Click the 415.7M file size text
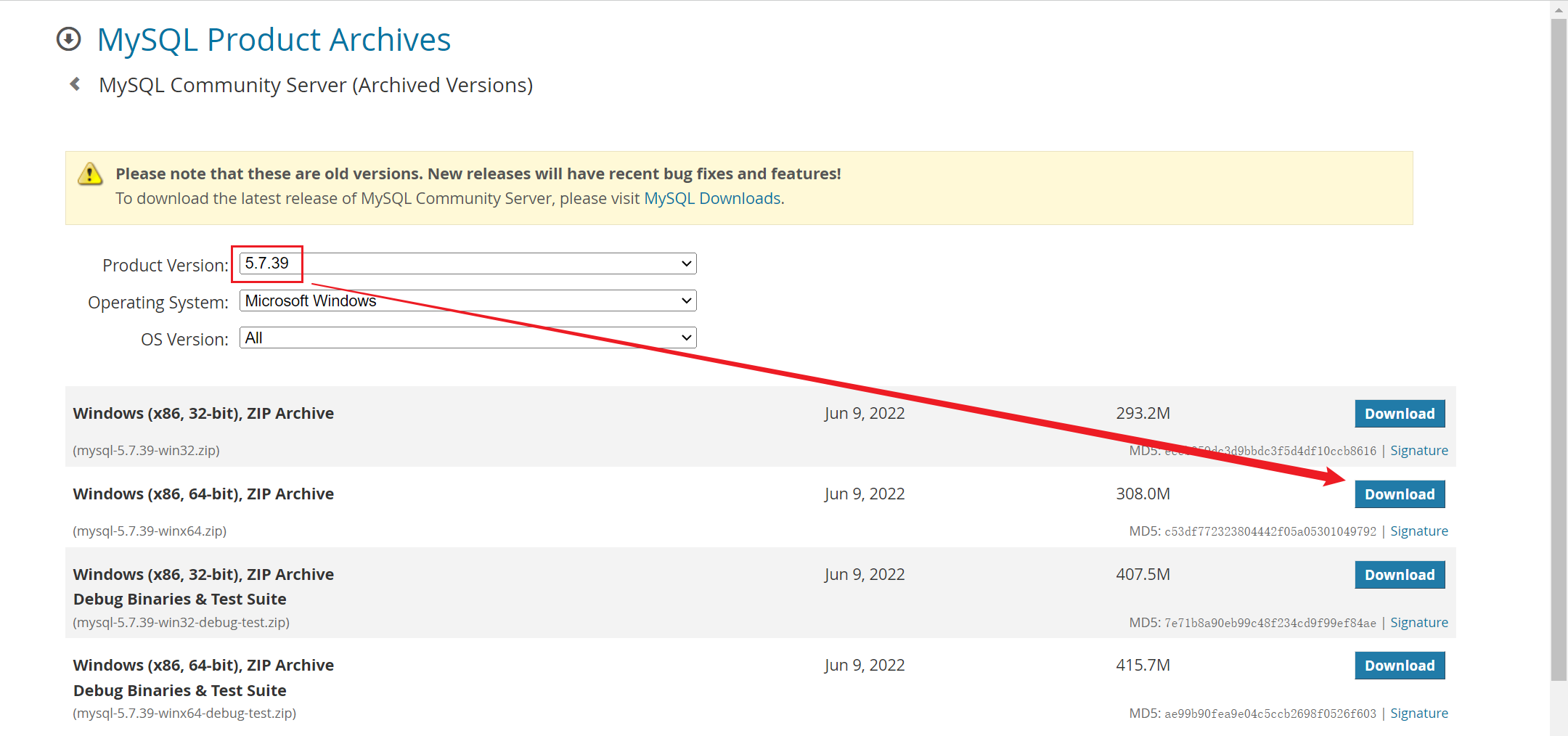 click(1143, 666)
